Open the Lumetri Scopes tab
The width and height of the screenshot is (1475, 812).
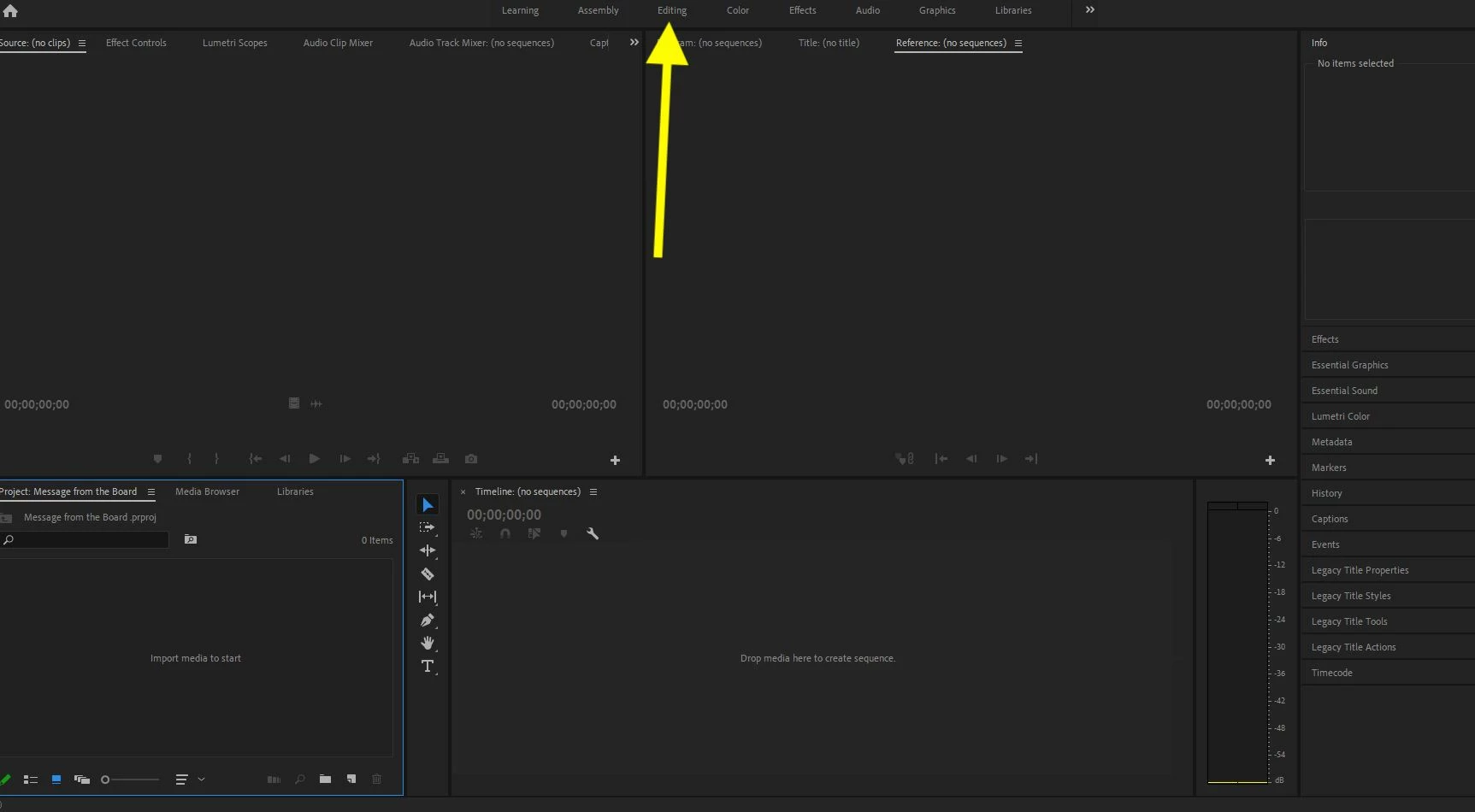click(235, 43)
